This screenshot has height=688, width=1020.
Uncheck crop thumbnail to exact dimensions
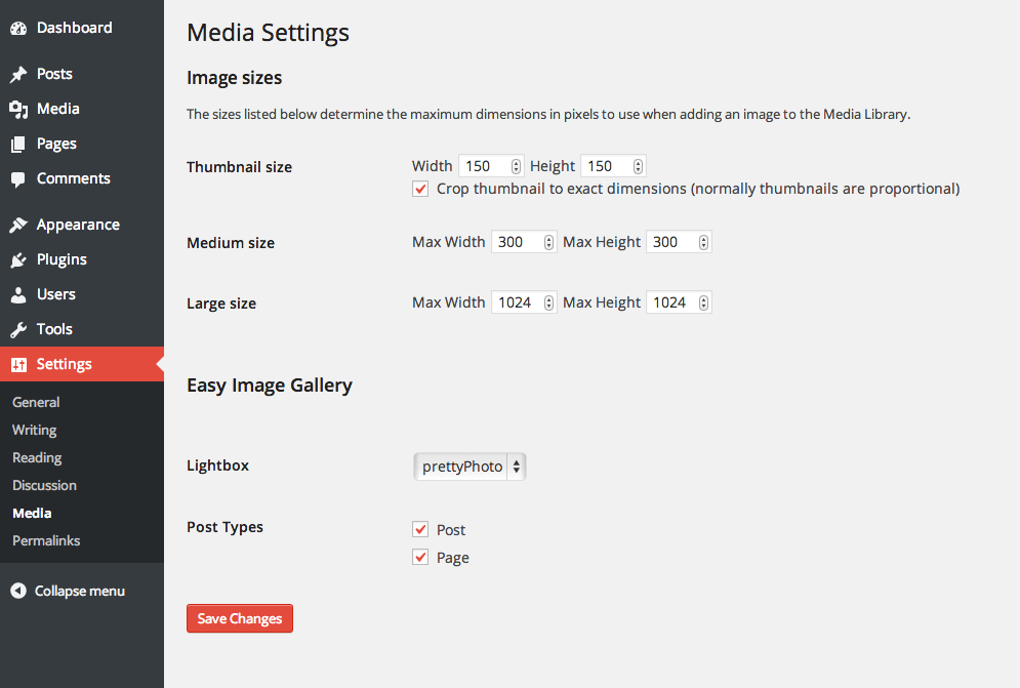[420, 188]
